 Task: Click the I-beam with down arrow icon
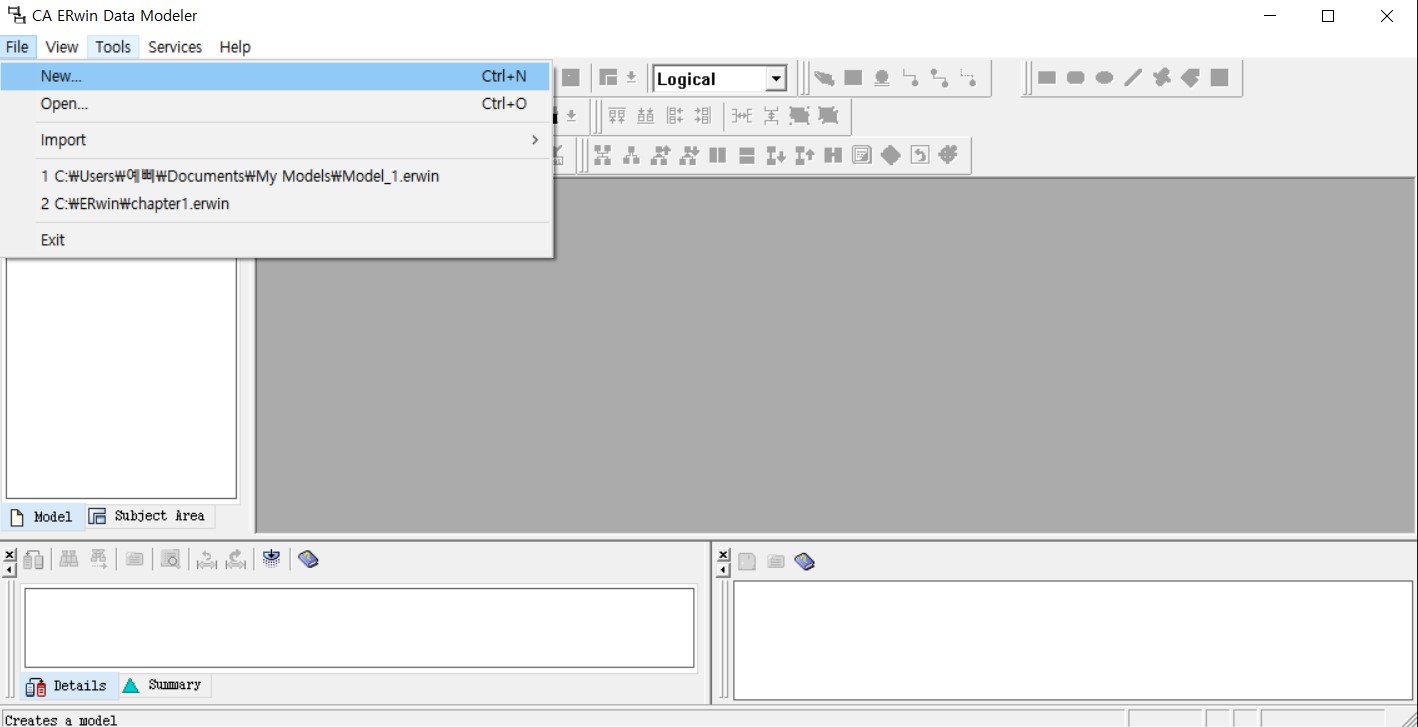point(775,155)
